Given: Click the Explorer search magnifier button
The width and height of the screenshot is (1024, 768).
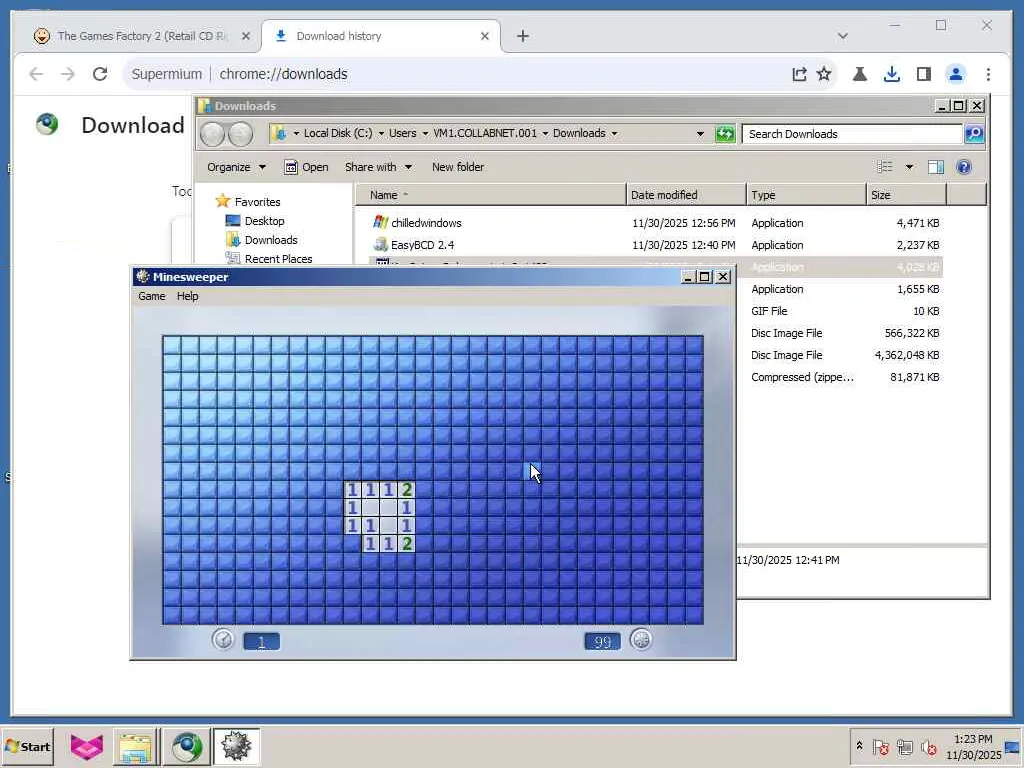Looking at the screenshot, I should point(974,134).
